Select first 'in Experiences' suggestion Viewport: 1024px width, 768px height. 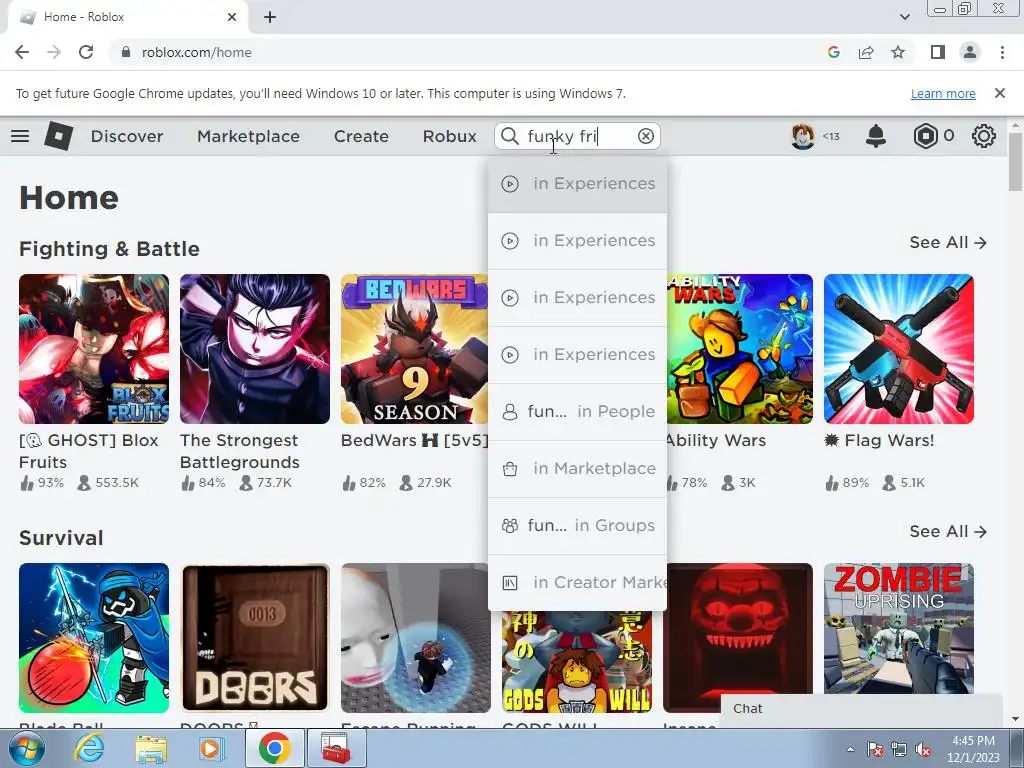tap(577, 184)
